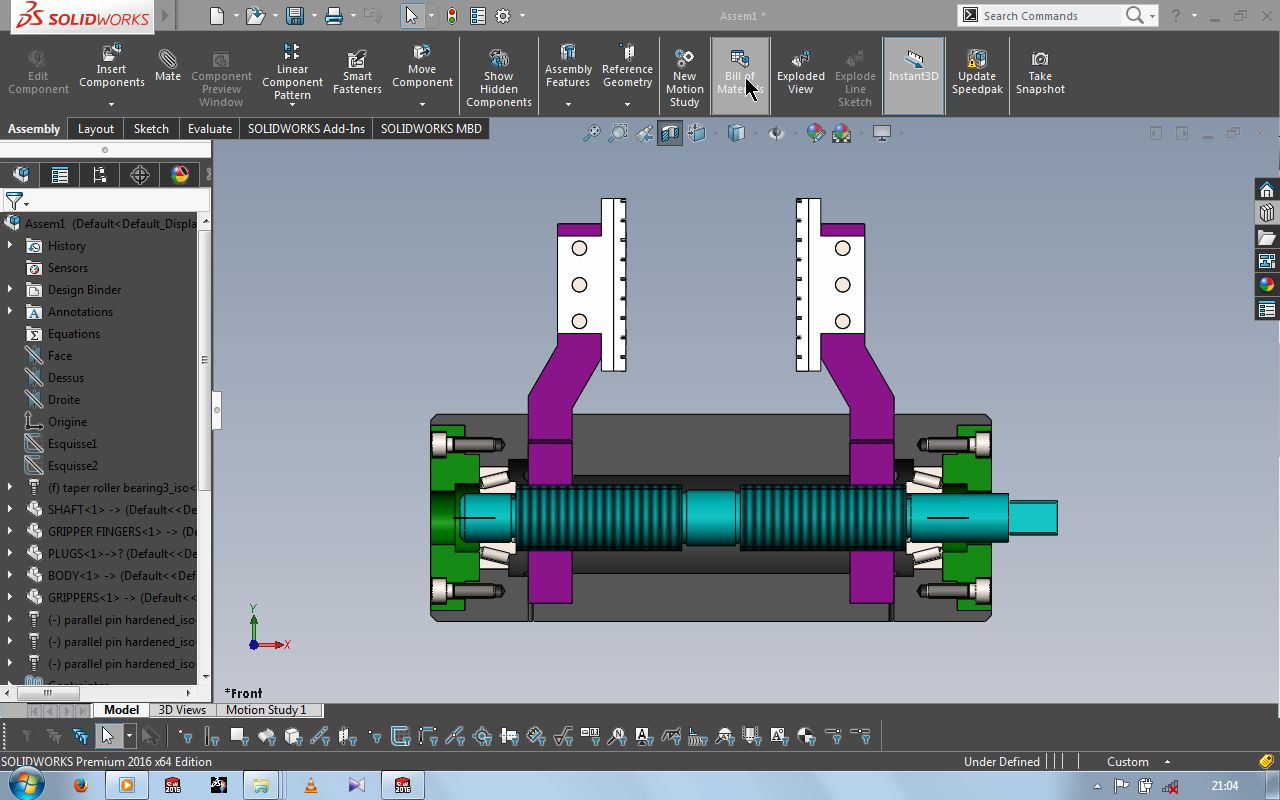Click the Mate tool icon
Screen dimensions: 1280x800
pyautogui.click(x=167, y=66)
